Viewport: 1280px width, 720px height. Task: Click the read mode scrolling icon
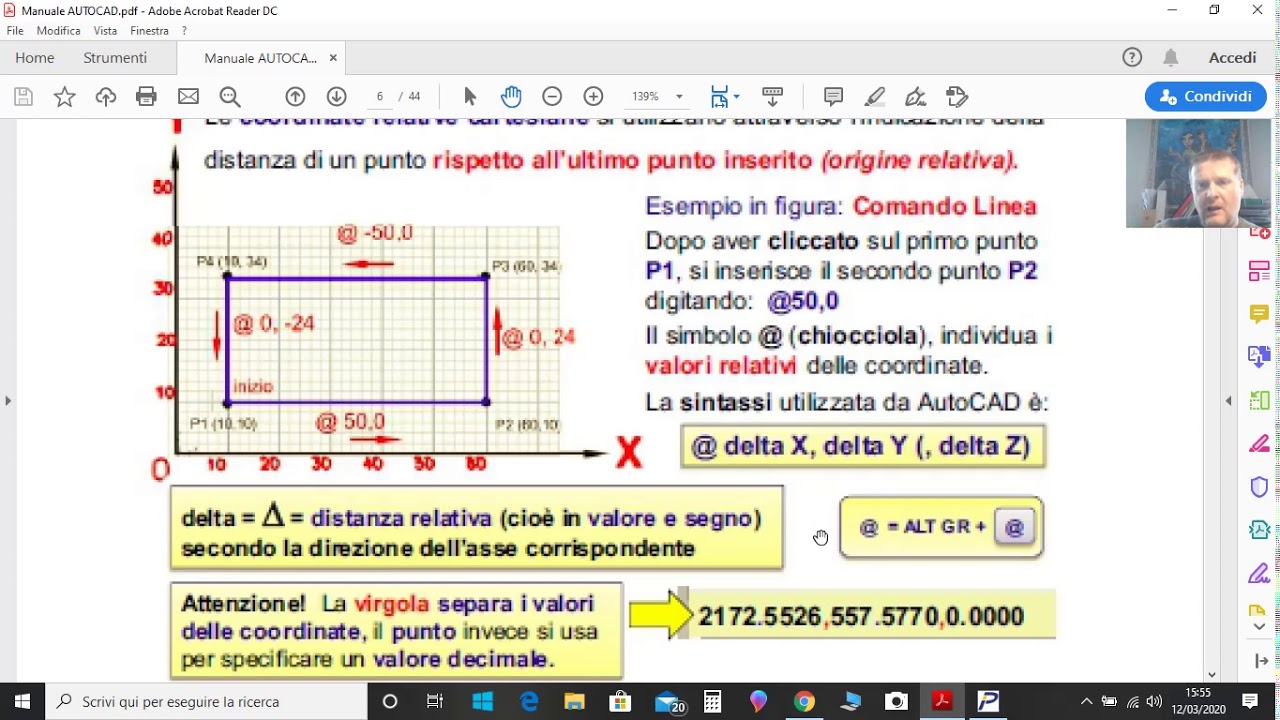(x=772, y=97)
